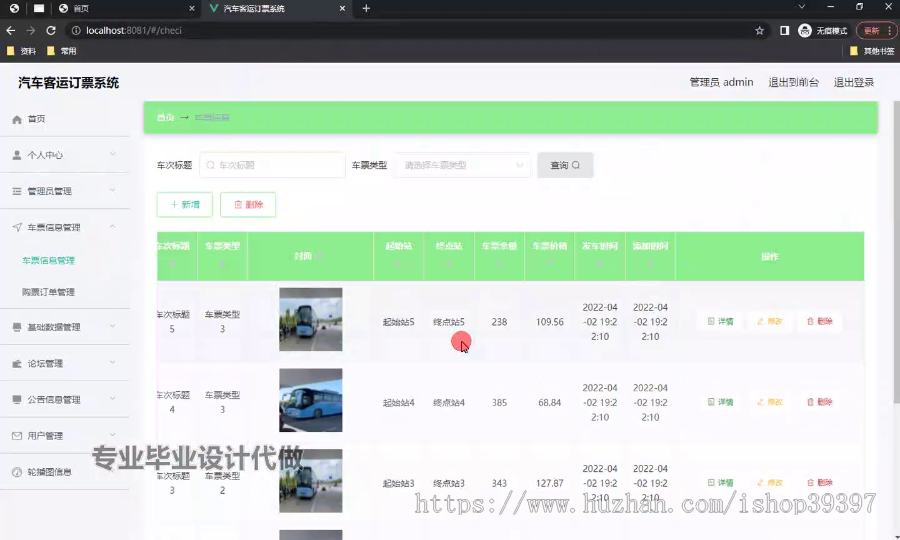Click 退出登录 to log out

(x=854, y=83)
